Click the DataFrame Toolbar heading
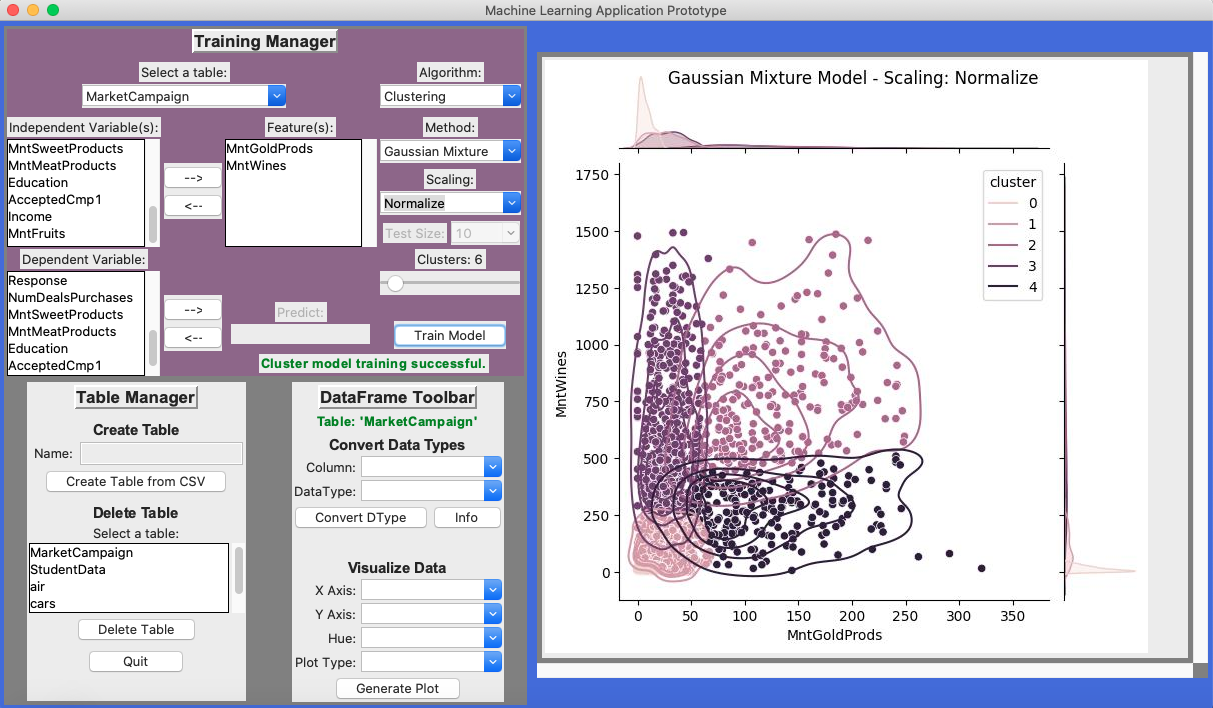Viewport: 1213px width, 708px height. click(x=397, y=397)
